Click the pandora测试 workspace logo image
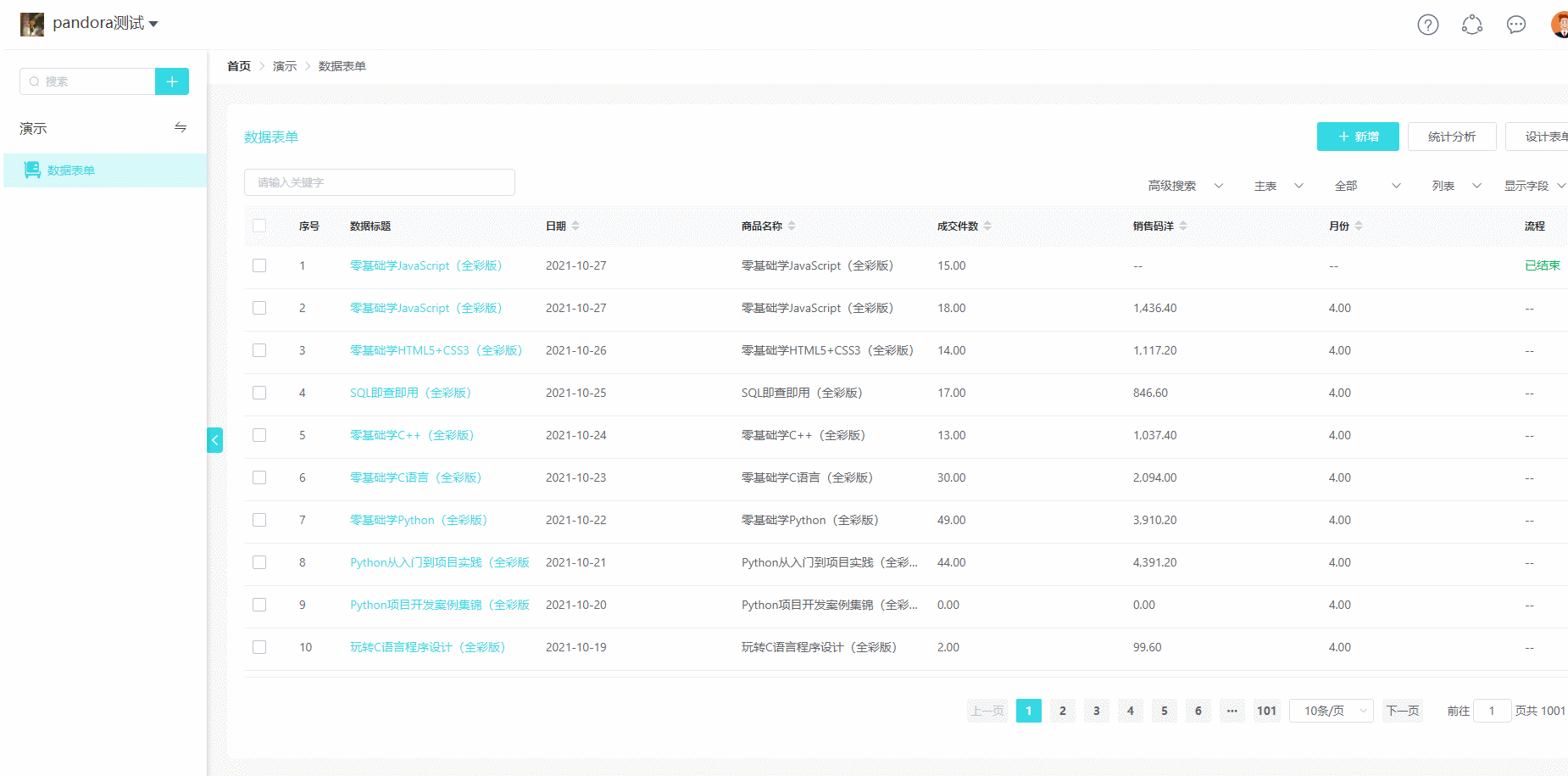1568x776 pixels. tap(32, 24)
